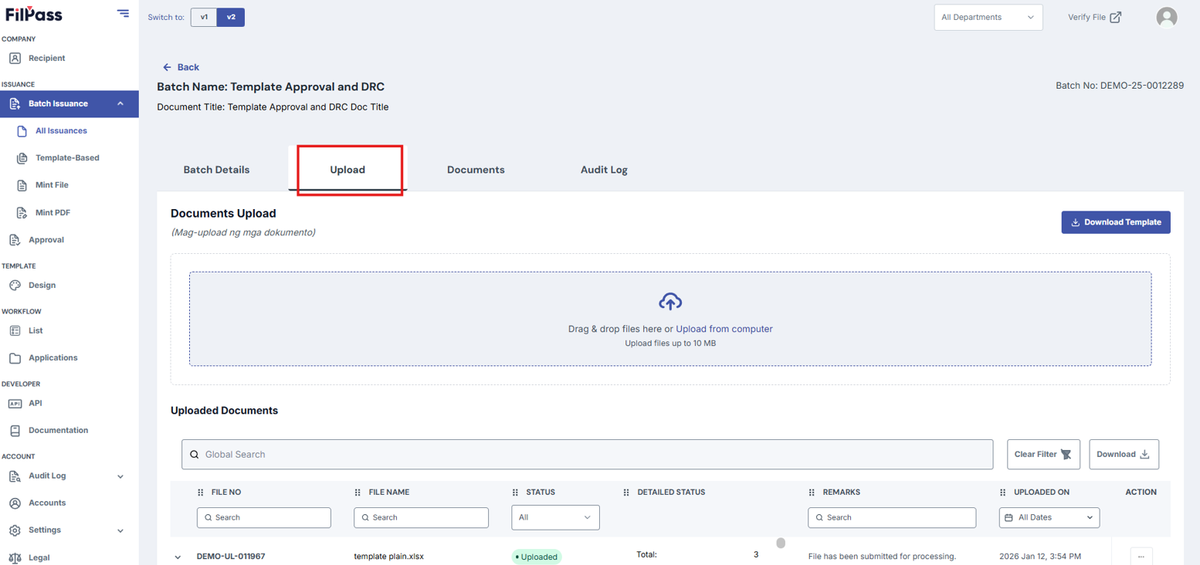Click the Mint PDF sidebar icon

click(x=22, y=212)
